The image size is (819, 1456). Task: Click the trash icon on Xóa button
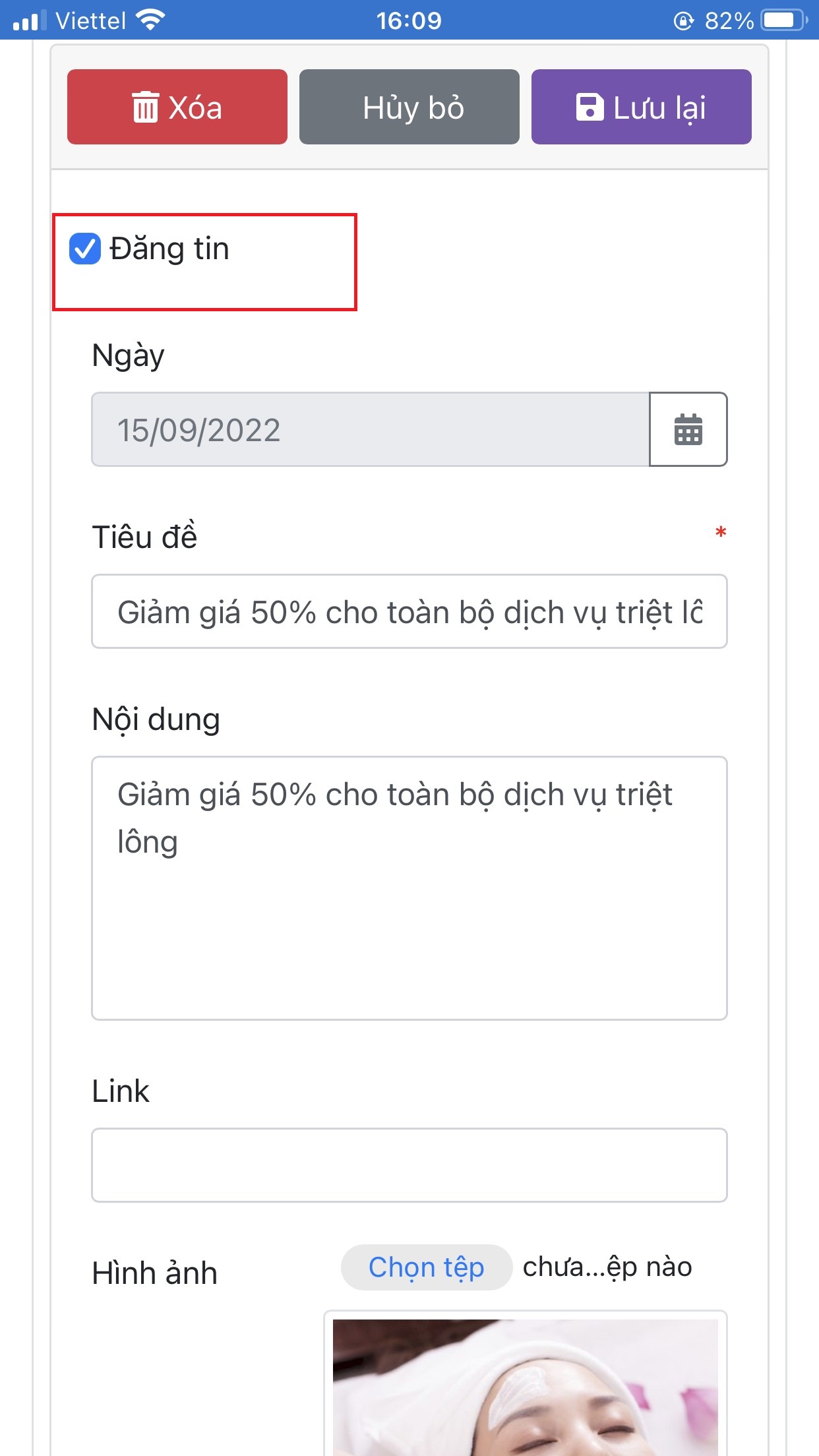coord(145,107)
